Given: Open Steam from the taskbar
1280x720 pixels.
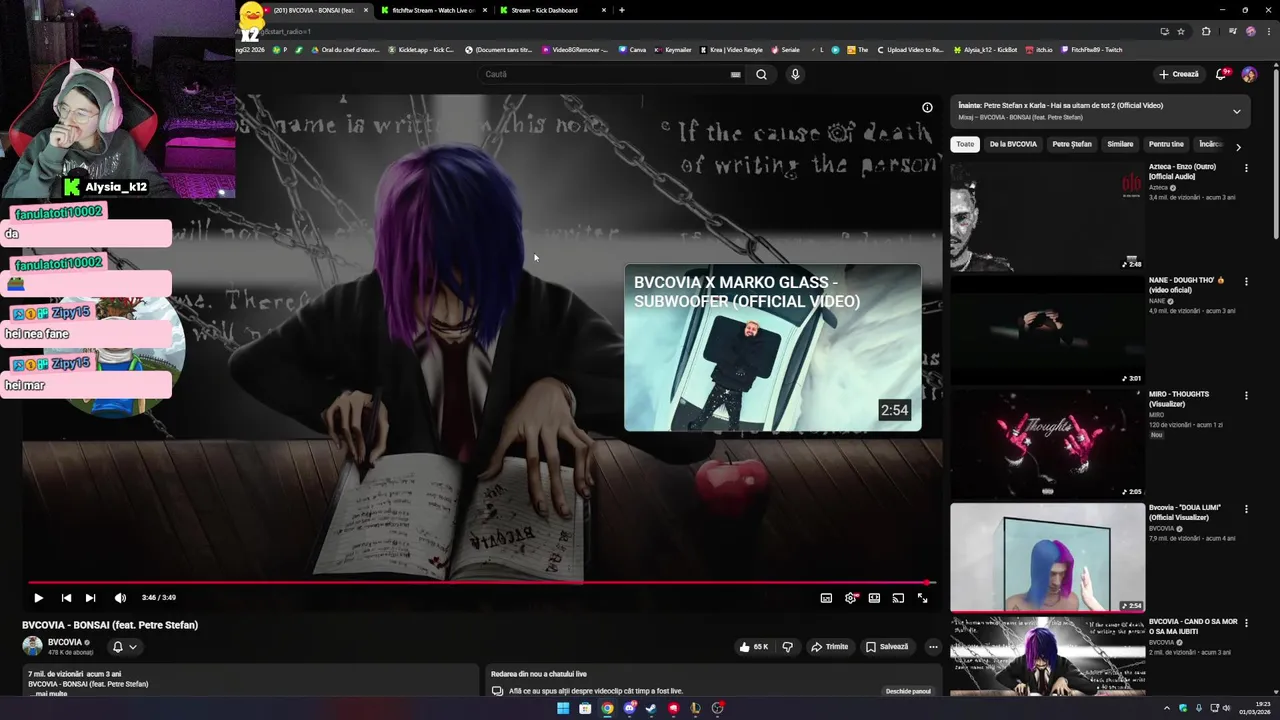Looking at the screenshot, I should pos(651,709).
